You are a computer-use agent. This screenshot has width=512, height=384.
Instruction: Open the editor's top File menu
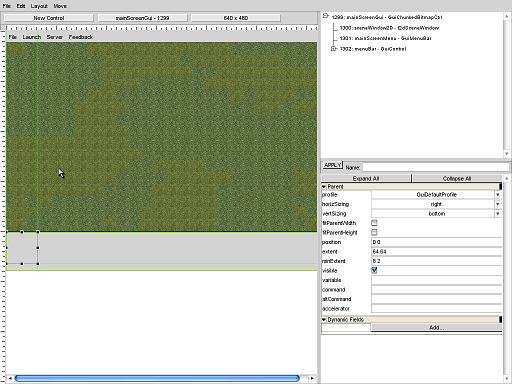[x=6, y=6]
